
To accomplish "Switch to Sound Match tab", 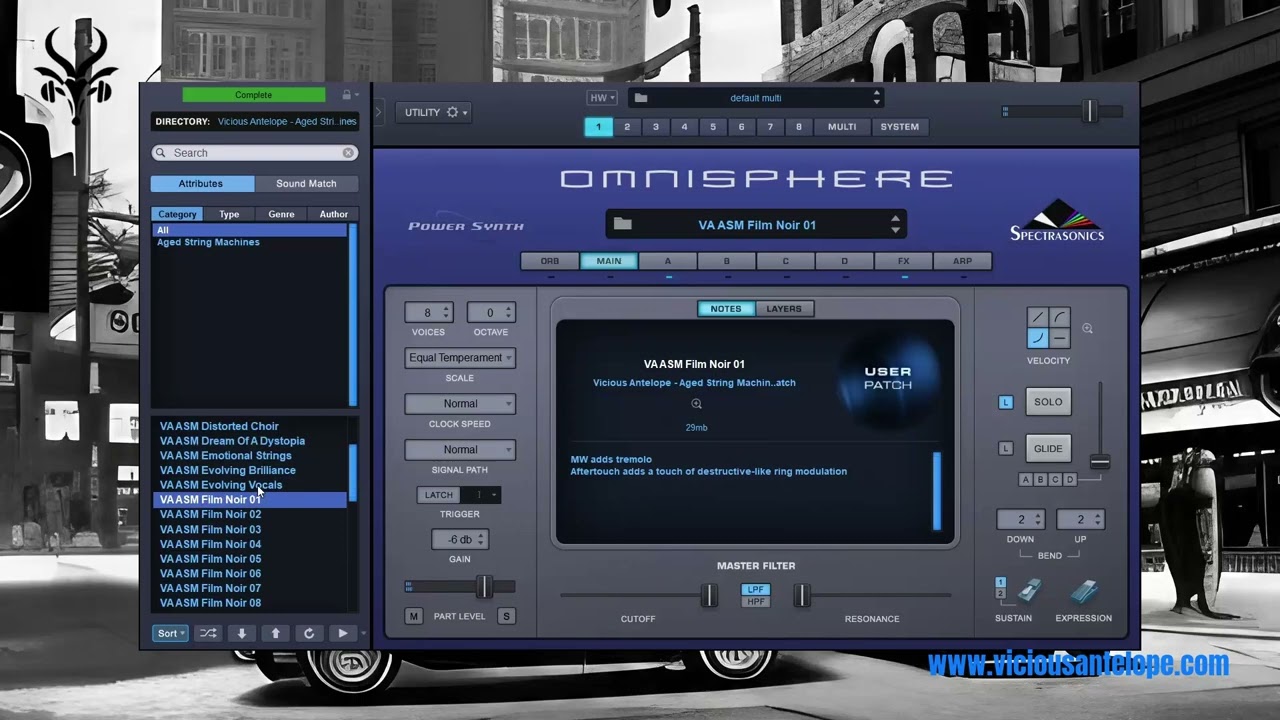I will (306, 184).
